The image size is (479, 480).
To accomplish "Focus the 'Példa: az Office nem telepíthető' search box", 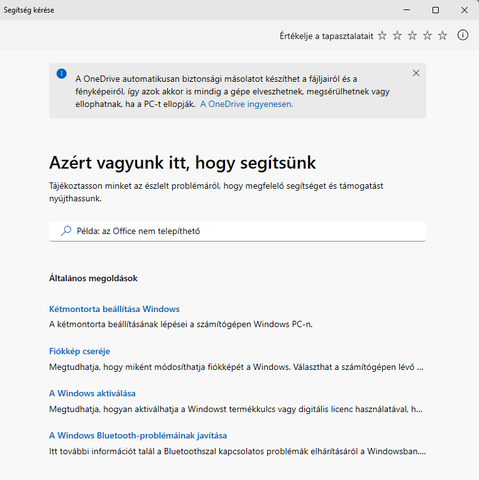I will (x=237, y=231).
